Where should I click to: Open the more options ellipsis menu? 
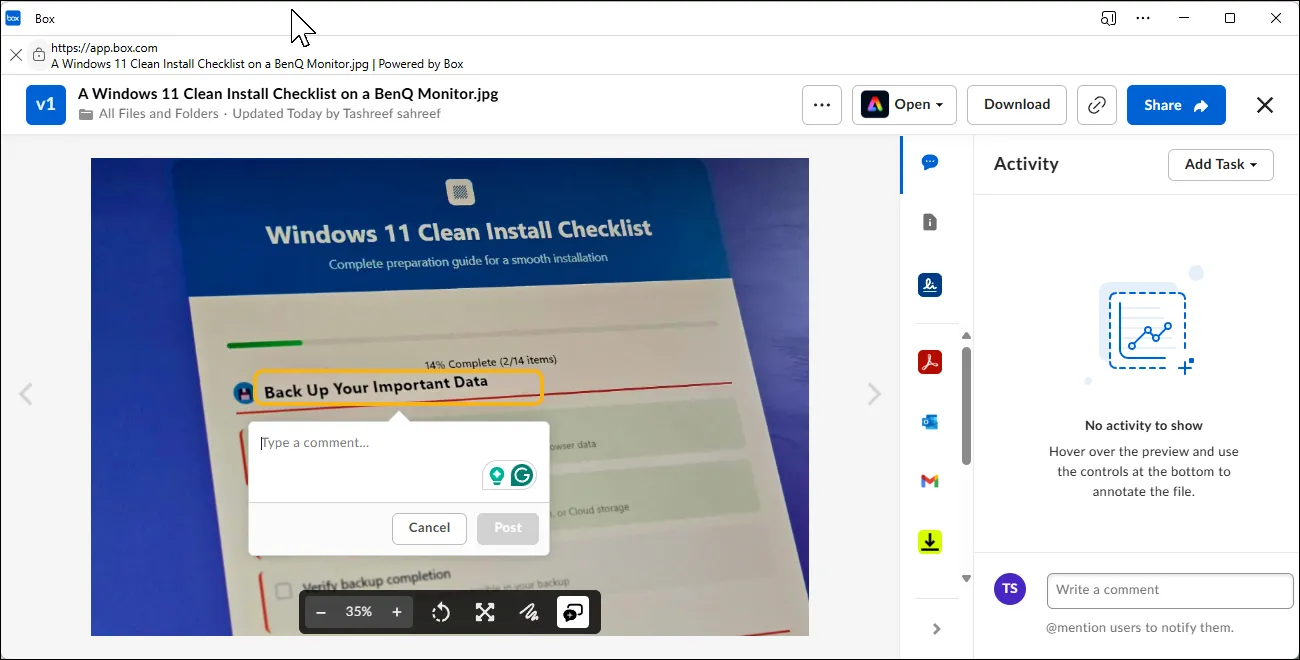click(x=822, y=105)
